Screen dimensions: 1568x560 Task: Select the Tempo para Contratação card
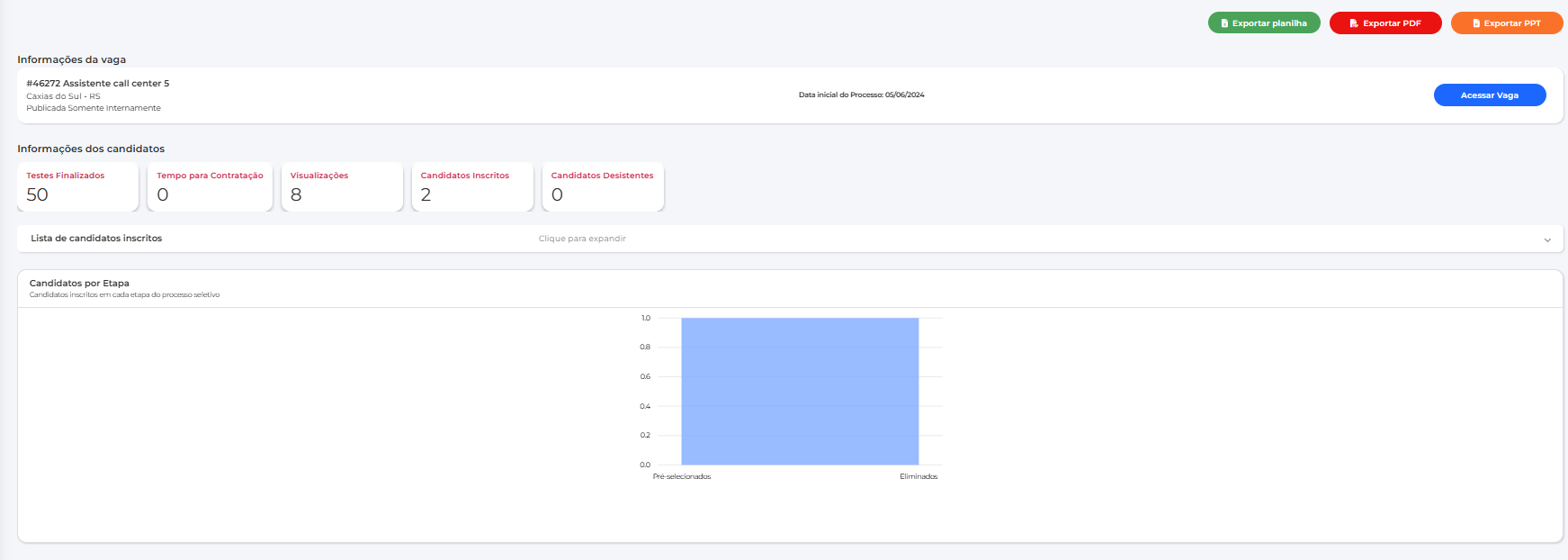pyautogui.click(x=210, y=186)
